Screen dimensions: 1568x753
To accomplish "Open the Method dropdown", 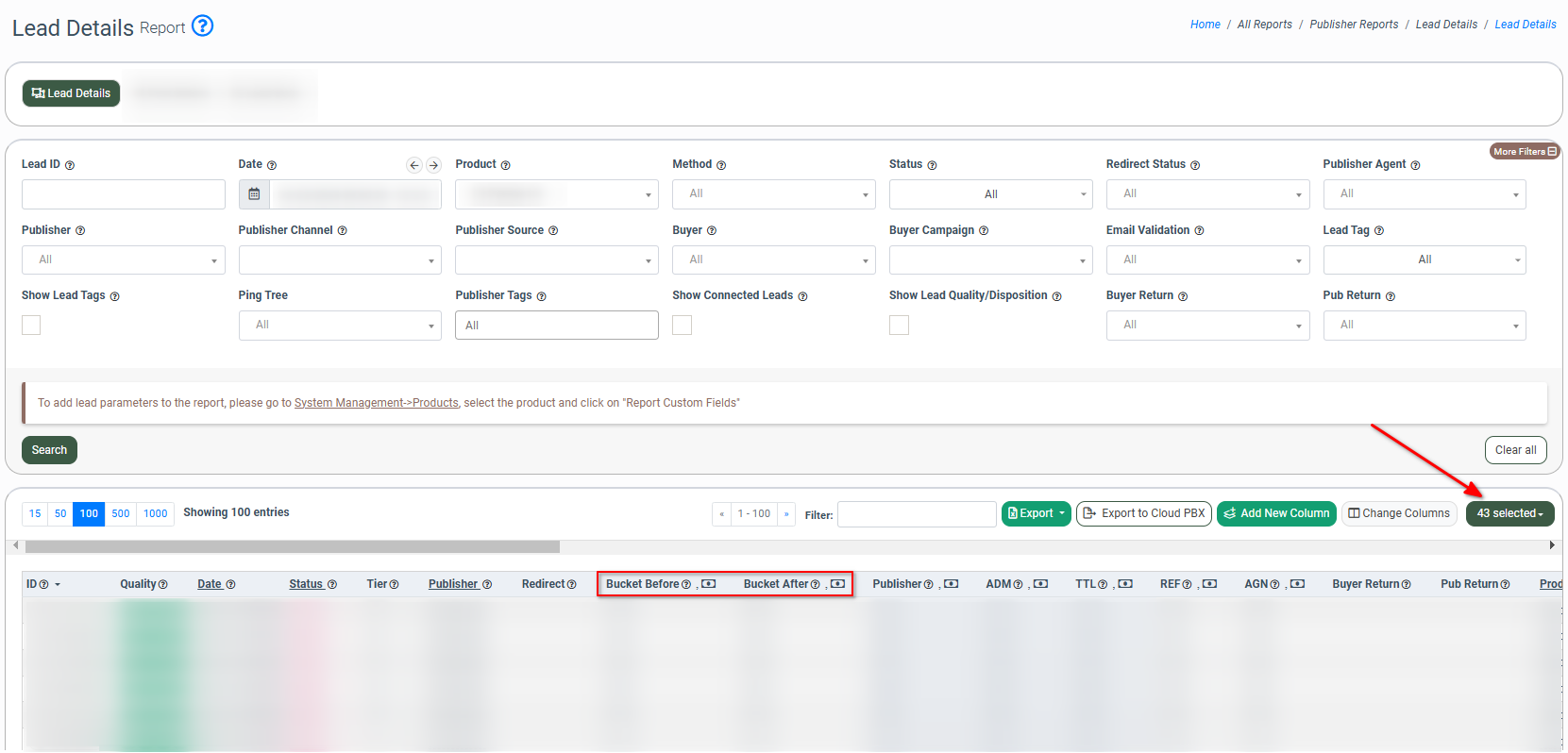I will [773, 194].
